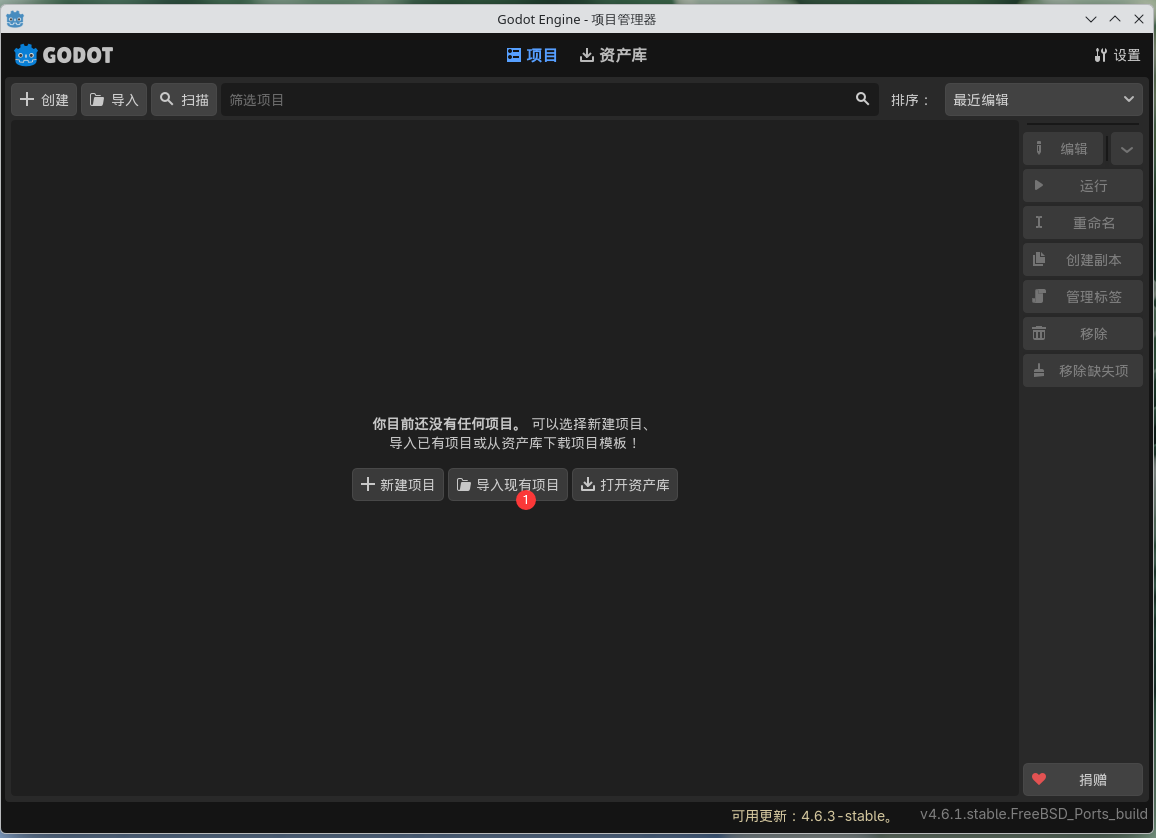Viewport: 1156px width, 838px height.
Task: Click the Godot logo in the header
Action: click(x=63, y=55)
